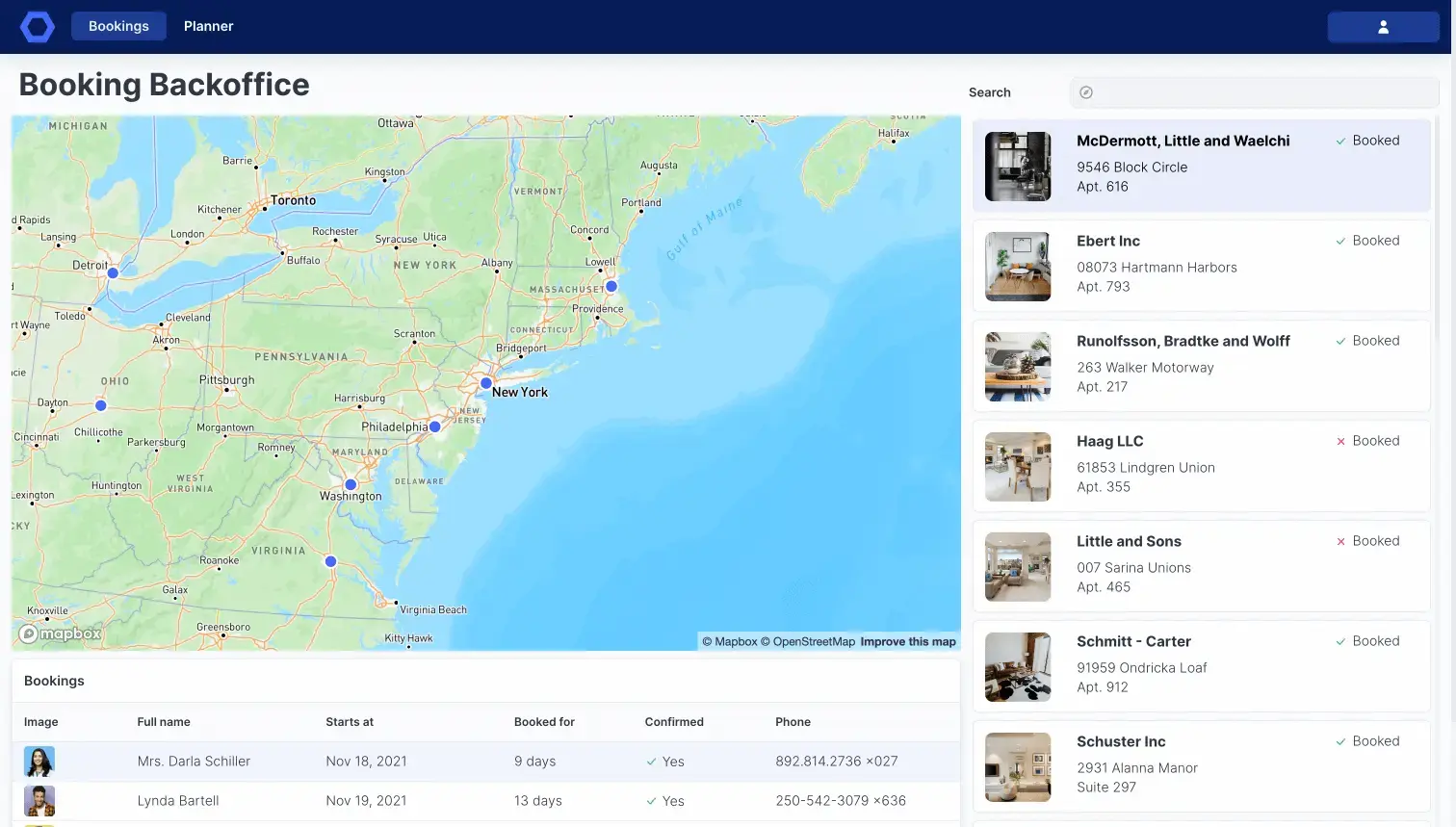Click the map marker near Dayton, Ohio

click(x=101, y=405)
